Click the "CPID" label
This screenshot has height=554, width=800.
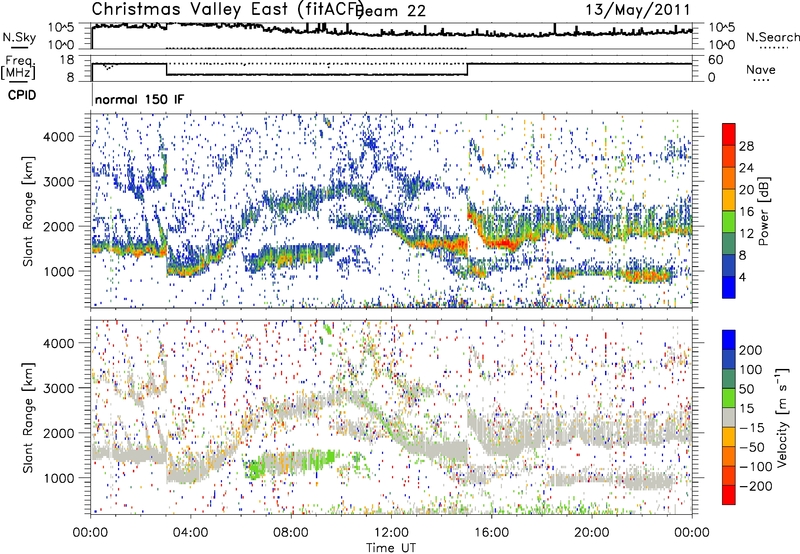(x=22, y=95)
